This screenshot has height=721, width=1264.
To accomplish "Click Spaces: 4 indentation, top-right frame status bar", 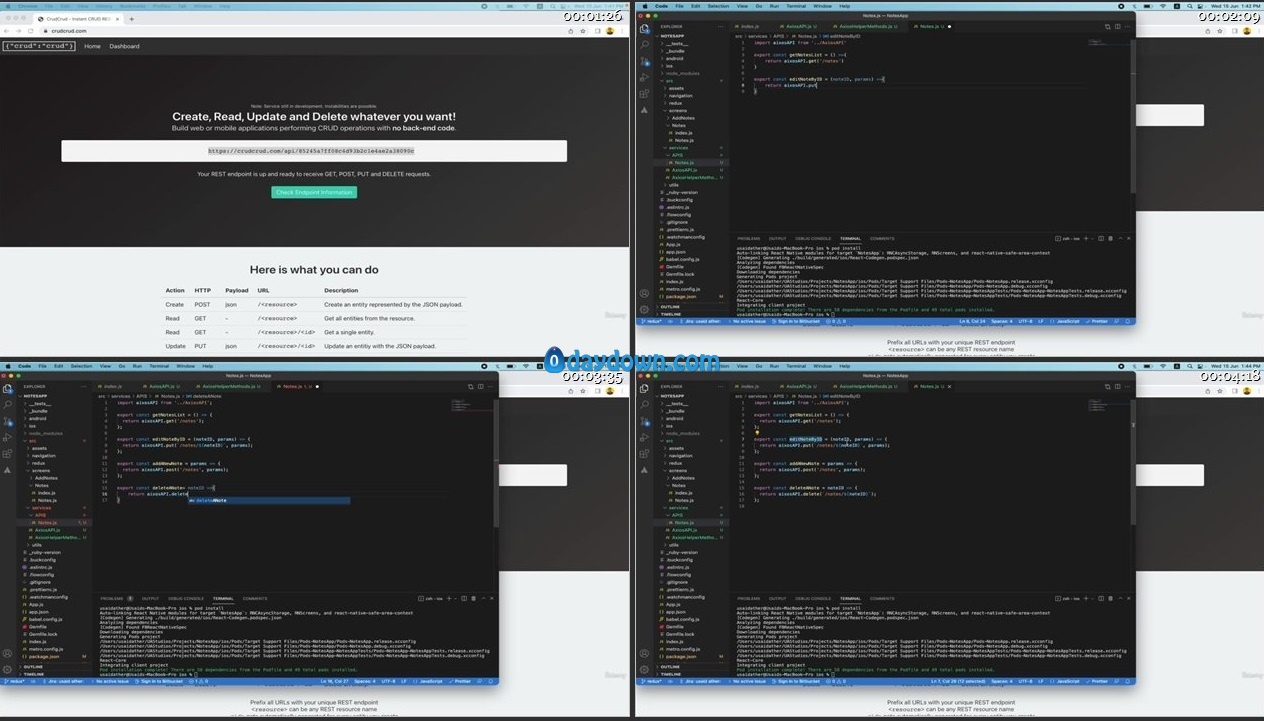I will click(1004, 321).
